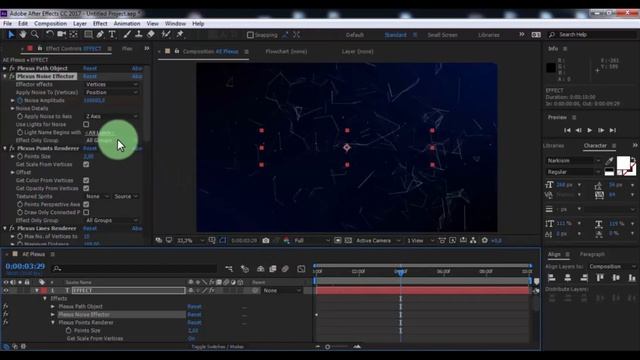Toggle Get Color From Vertices checkbox
Screen dimensions: 640x360
click(86, 180)
